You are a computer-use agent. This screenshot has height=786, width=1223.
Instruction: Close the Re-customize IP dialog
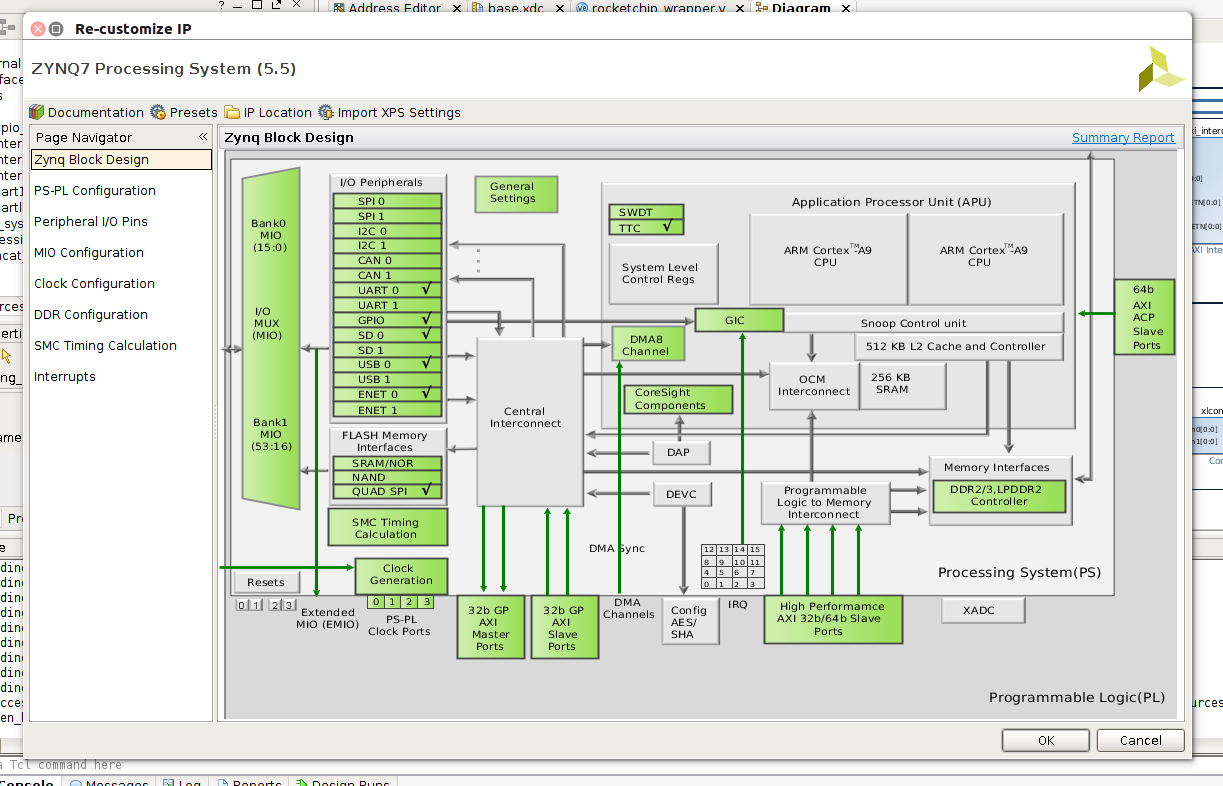[38, 29]
